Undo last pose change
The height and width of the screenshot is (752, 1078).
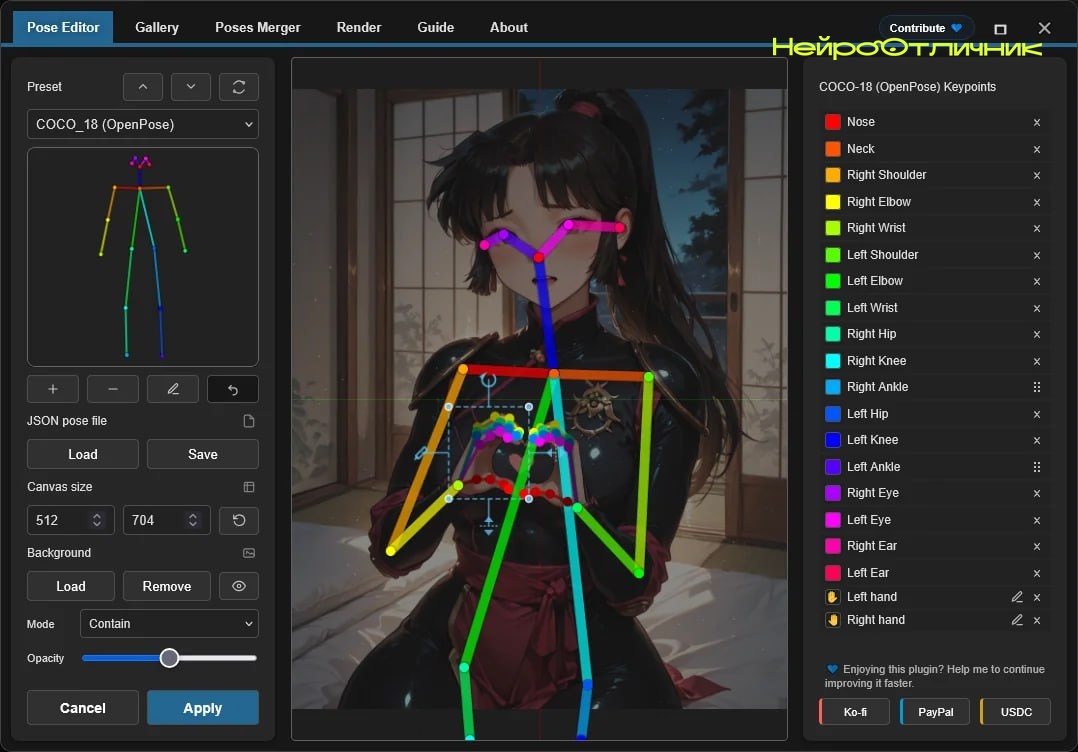click(233, 389)
